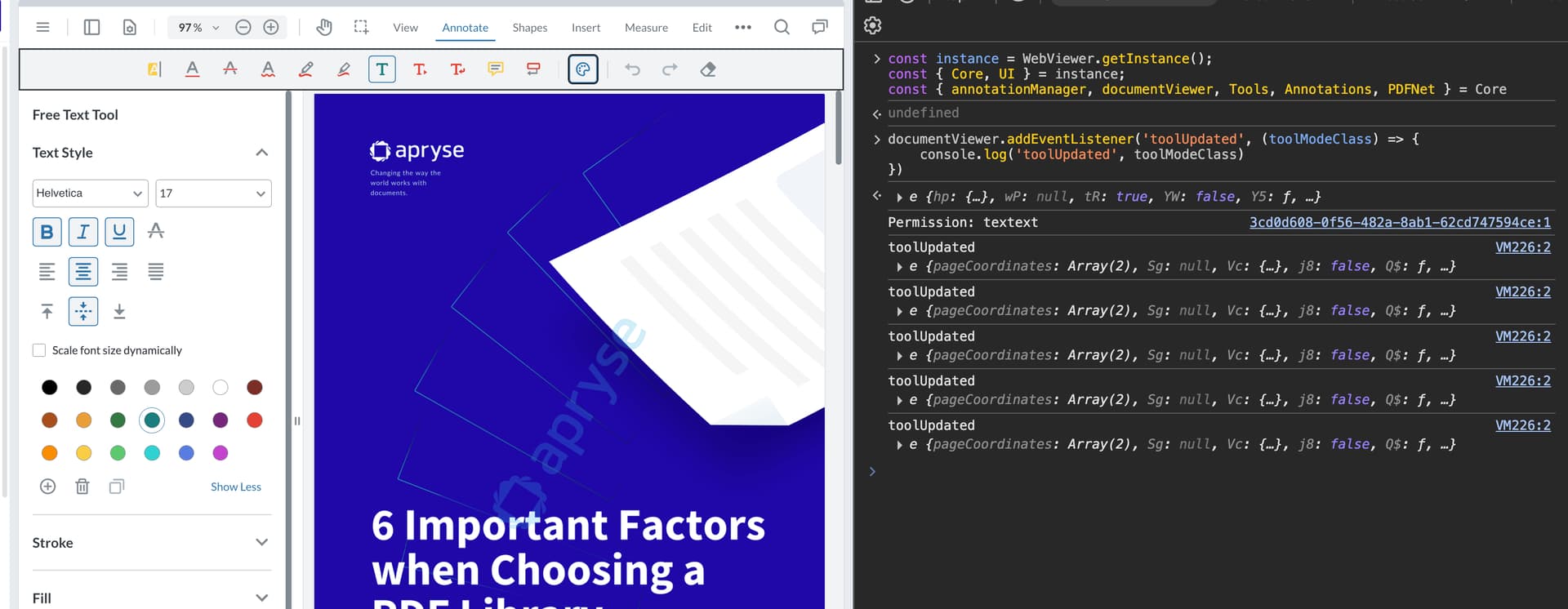Click the redo arrow
The image size is (1568, 609).
pyautogui.click(x=670, y=69)
